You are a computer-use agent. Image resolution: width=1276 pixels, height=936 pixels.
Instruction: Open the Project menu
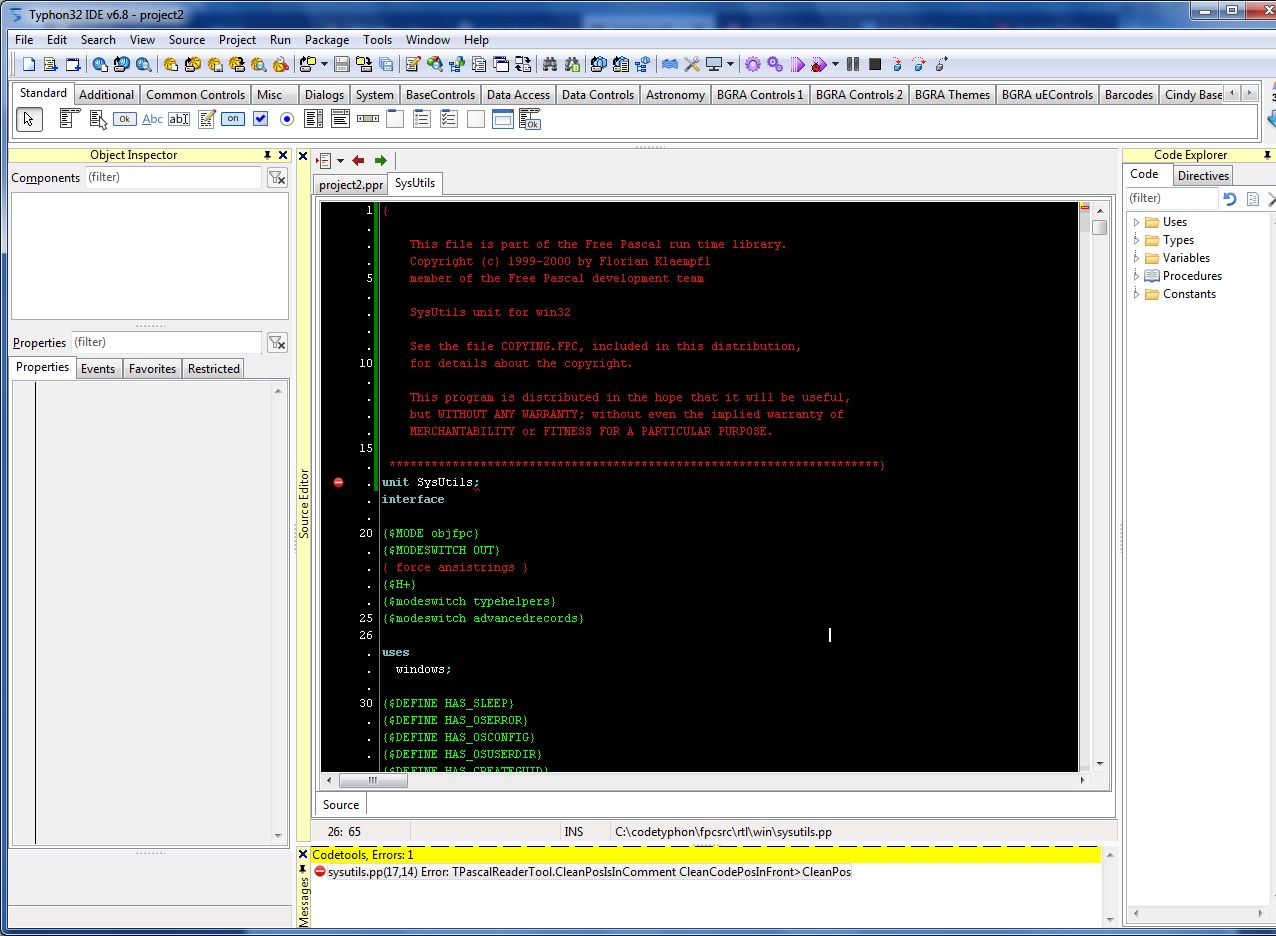(237, 40)
